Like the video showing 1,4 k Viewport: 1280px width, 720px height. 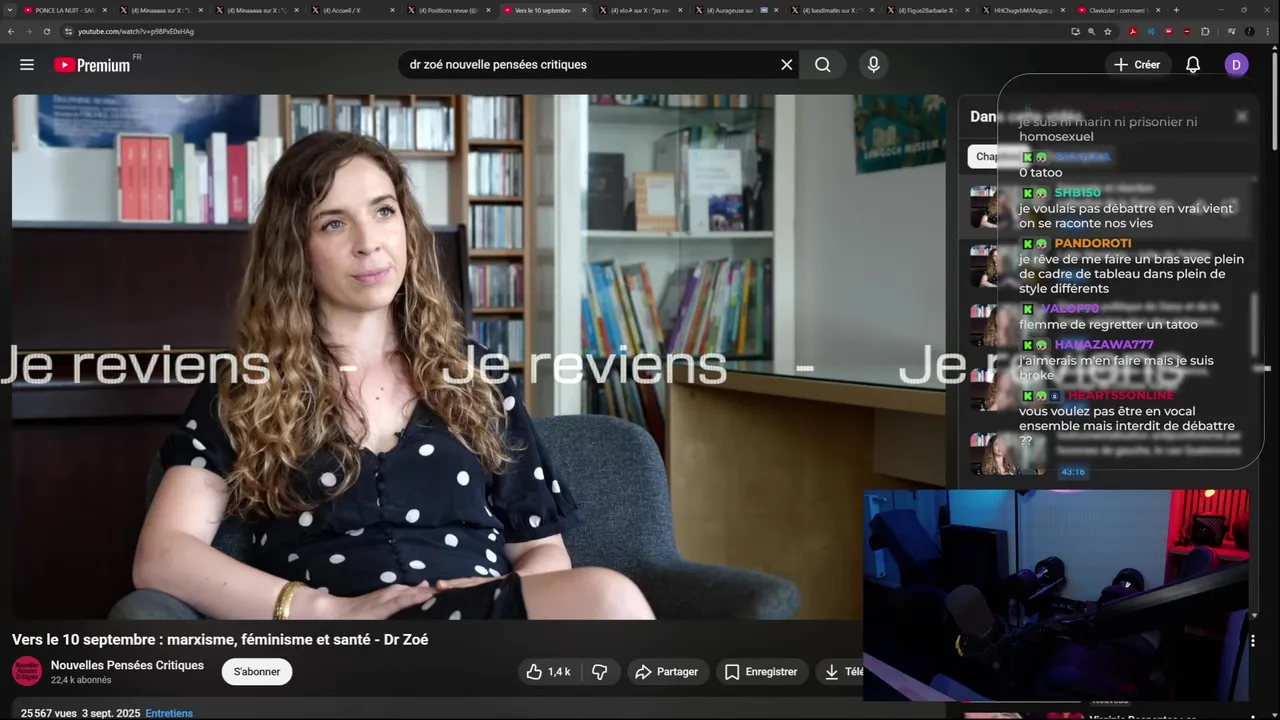[548, 672]
